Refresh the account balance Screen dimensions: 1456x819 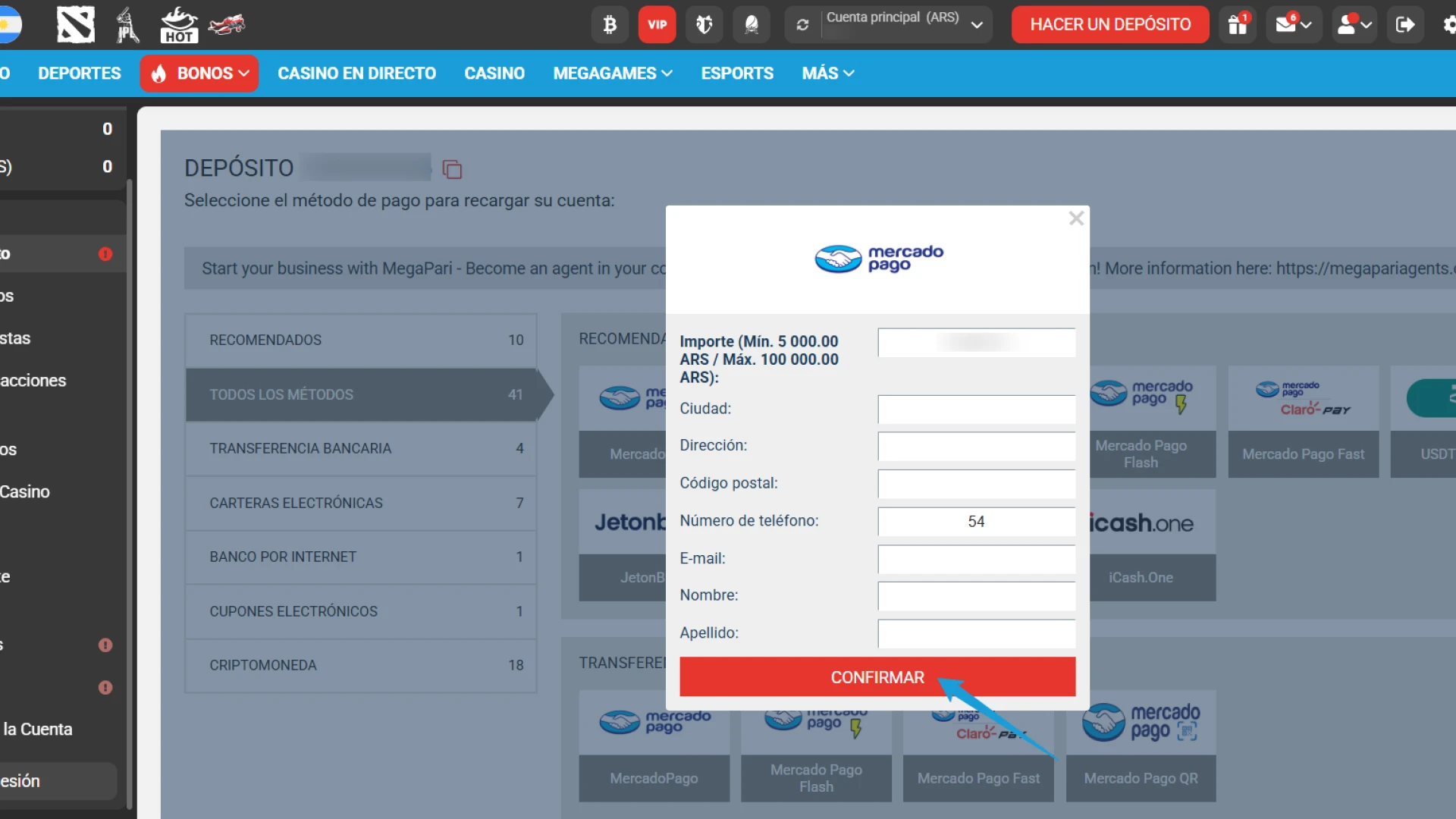tap(802, 24)
